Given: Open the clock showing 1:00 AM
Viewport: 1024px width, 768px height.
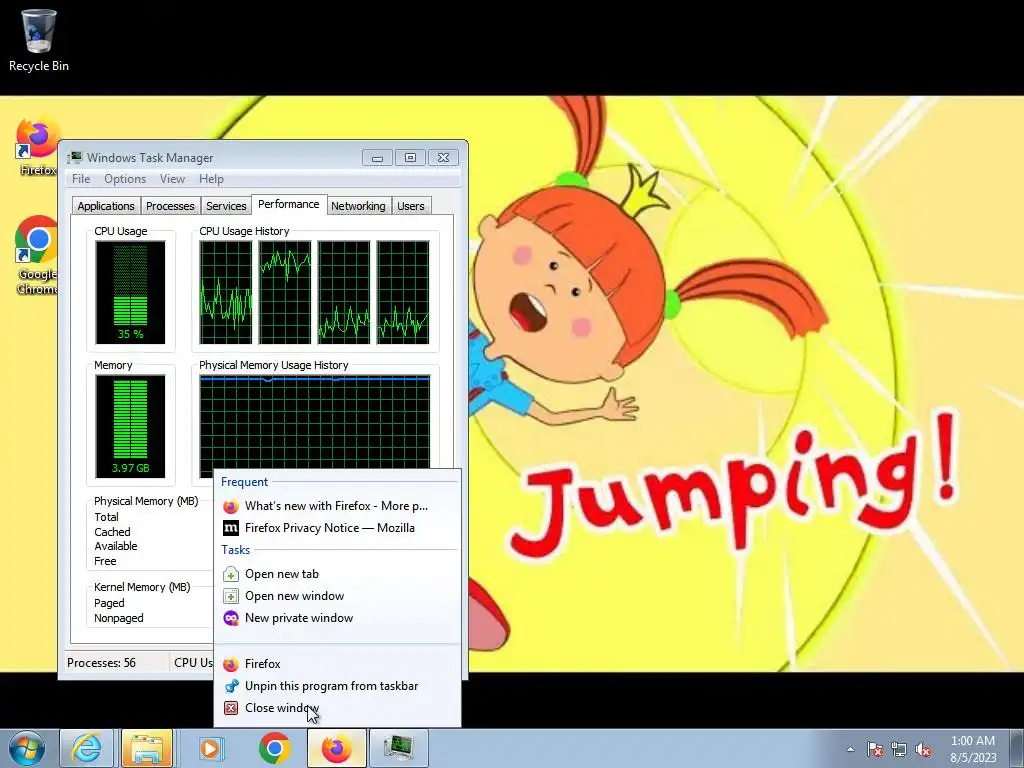Looking at the screenshot, I should point(973,748).
